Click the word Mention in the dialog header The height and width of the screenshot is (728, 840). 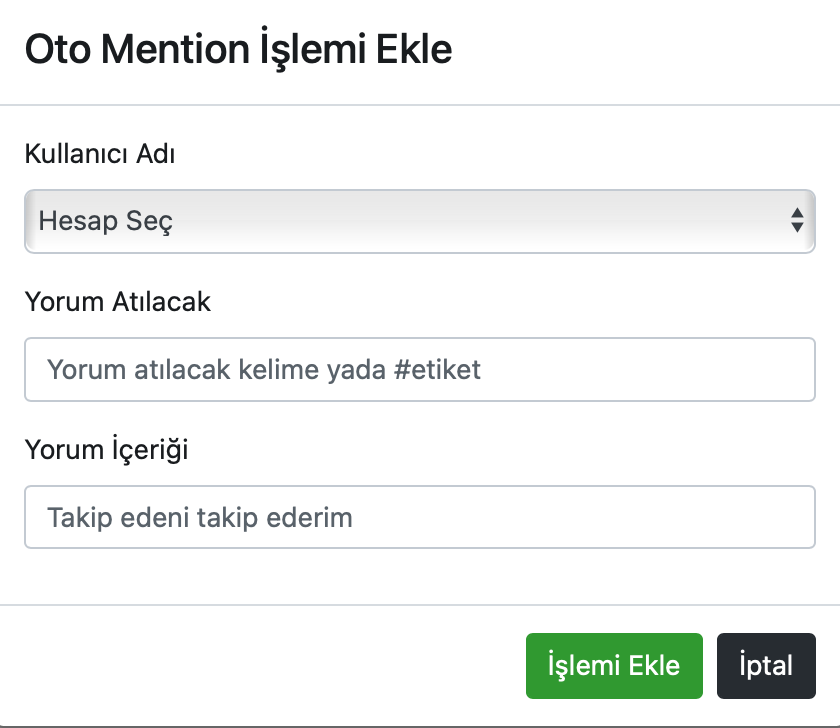[176, 49]
